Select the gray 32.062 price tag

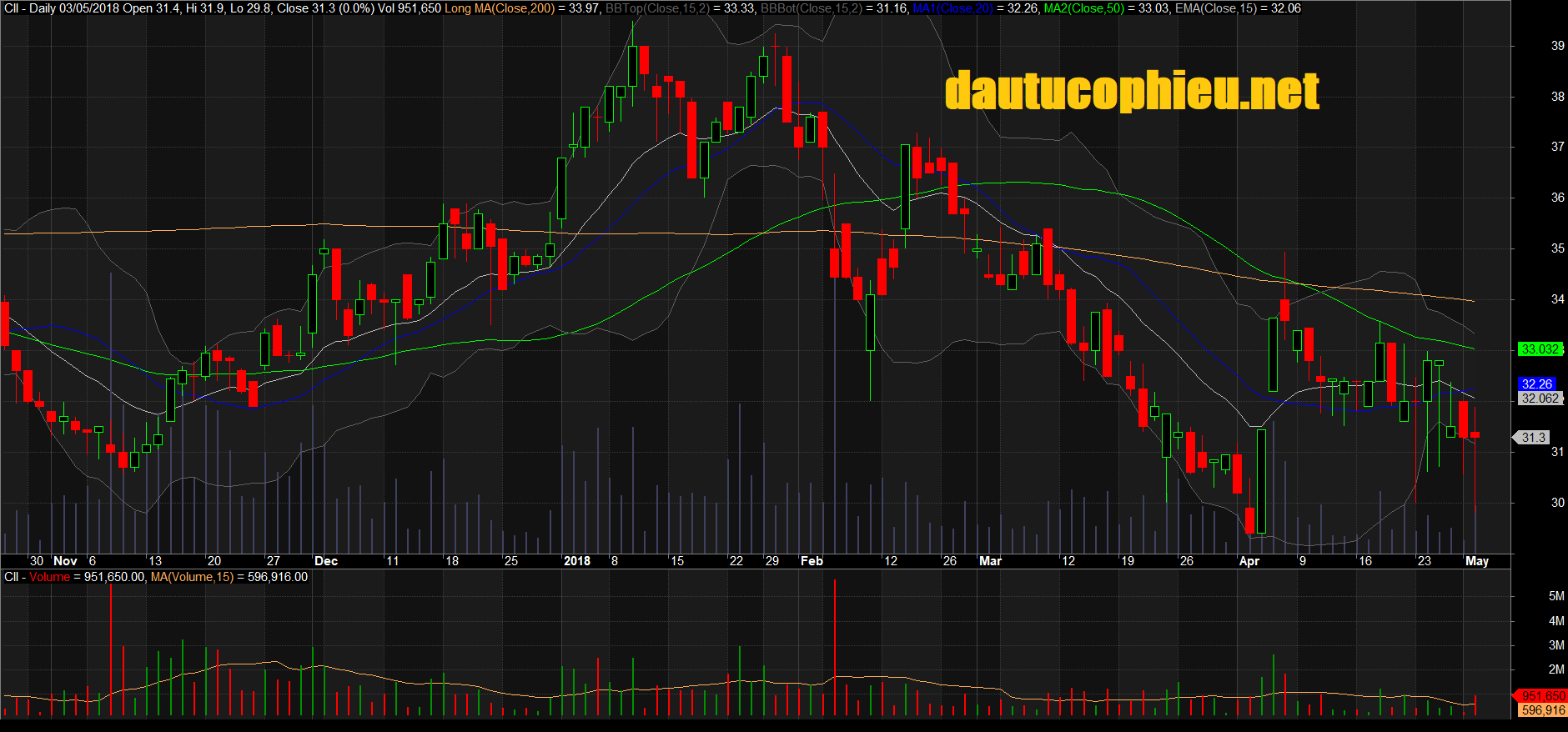tap(1540, 399)
